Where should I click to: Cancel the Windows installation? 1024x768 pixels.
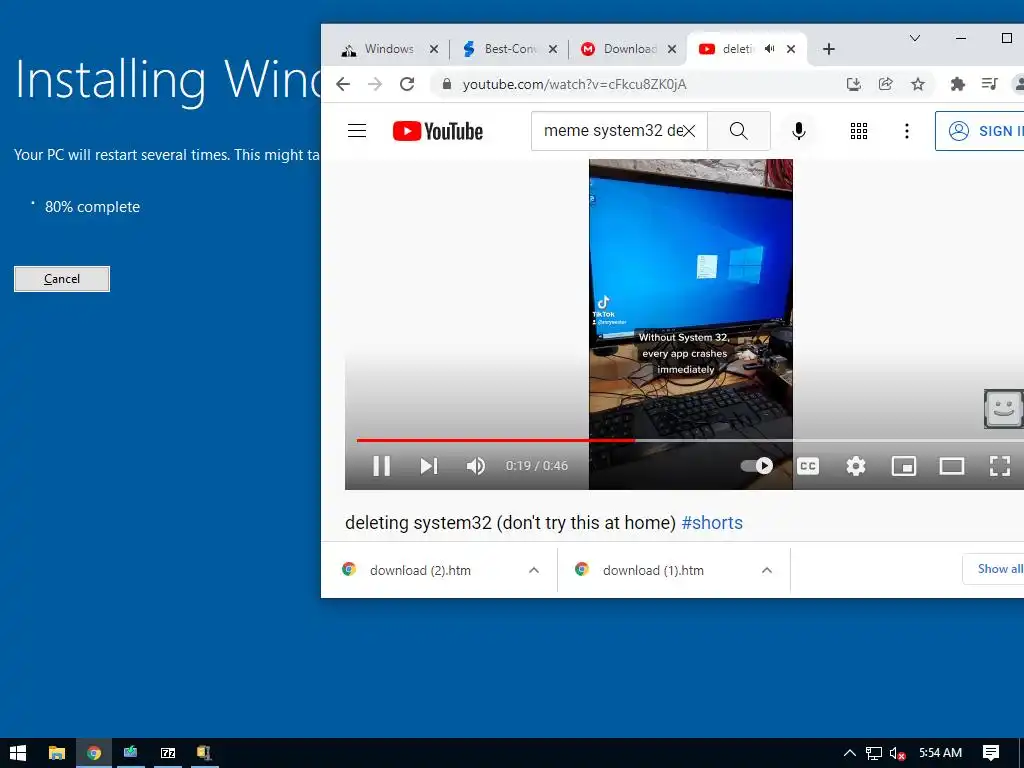[62, 279]
